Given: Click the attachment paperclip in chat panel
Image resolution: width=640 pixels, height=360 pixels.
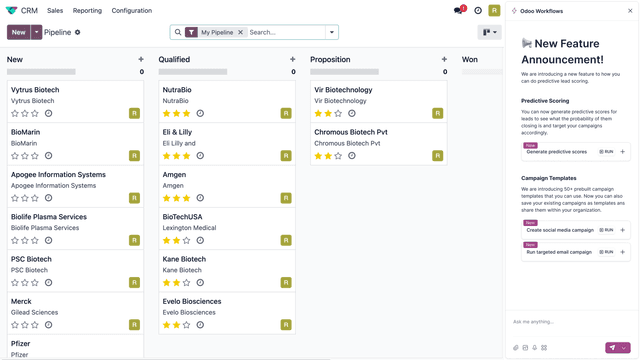Looking at the screenshot, I should 516,348.
